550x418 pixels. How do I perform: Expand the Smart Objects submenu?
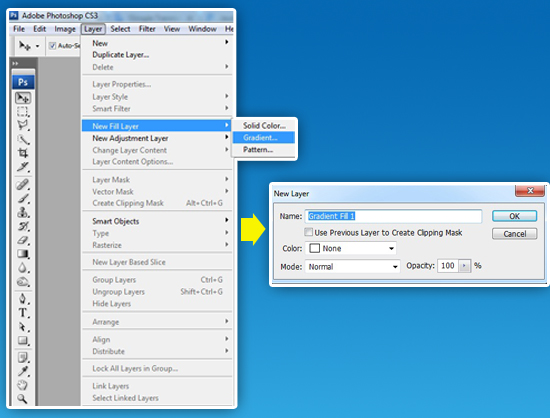click(157, 221)
